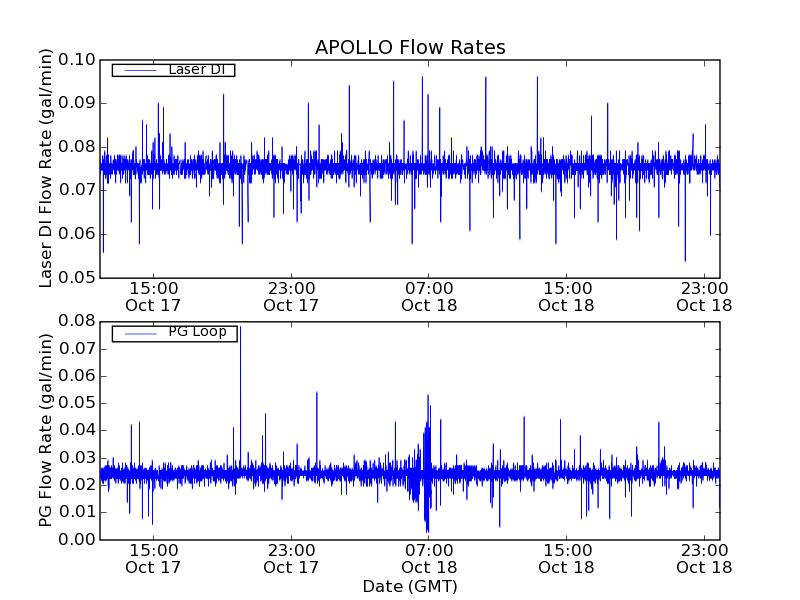Click '23:00 Oct 18' label under bottom chart
This screenshot has width=800, height=600.
coord(705,559)
